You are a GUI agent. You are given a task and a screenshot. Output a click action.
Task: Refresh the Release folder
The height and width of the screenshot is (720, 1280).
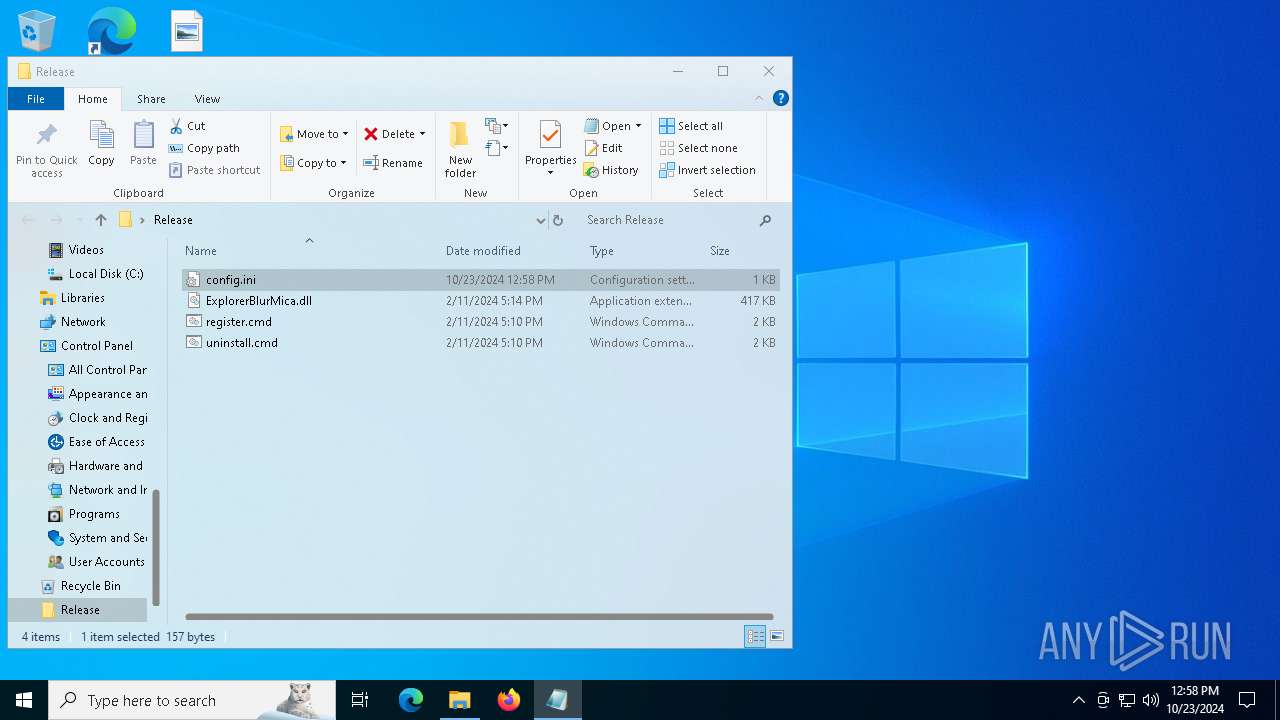558,220
